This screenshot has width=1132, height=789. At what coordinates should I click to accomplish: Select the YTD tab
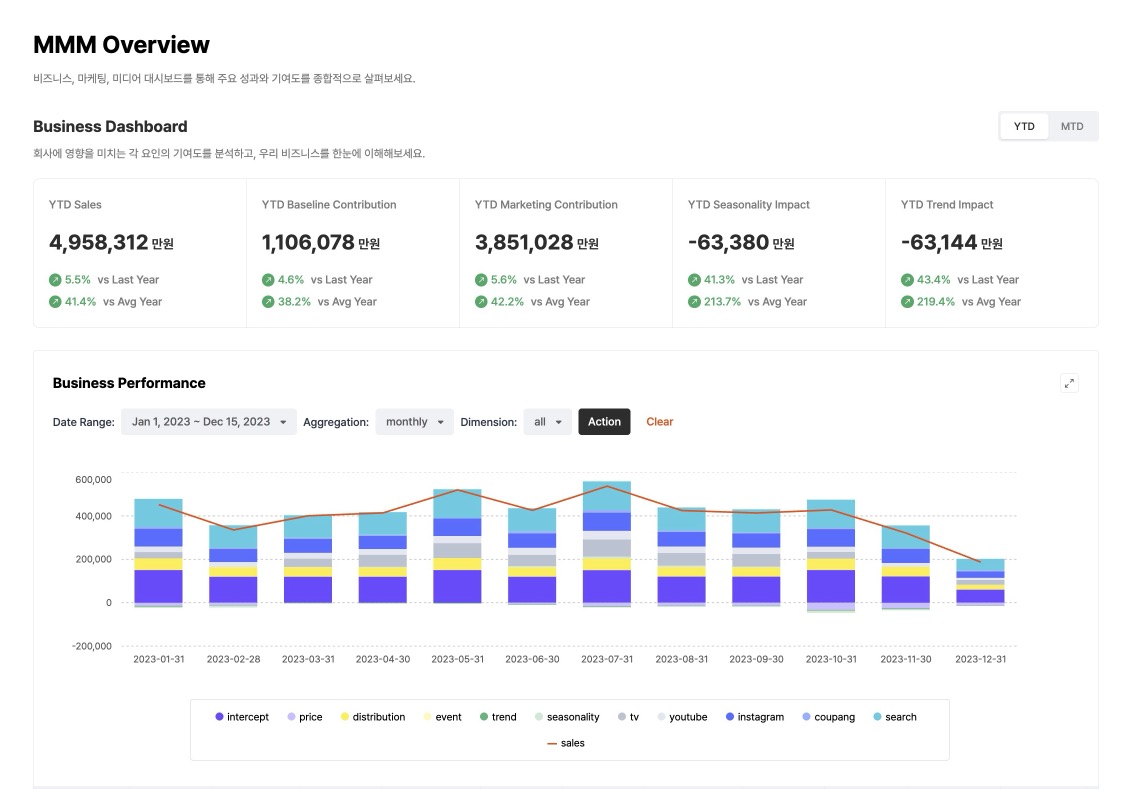[x=1024, y=126]
